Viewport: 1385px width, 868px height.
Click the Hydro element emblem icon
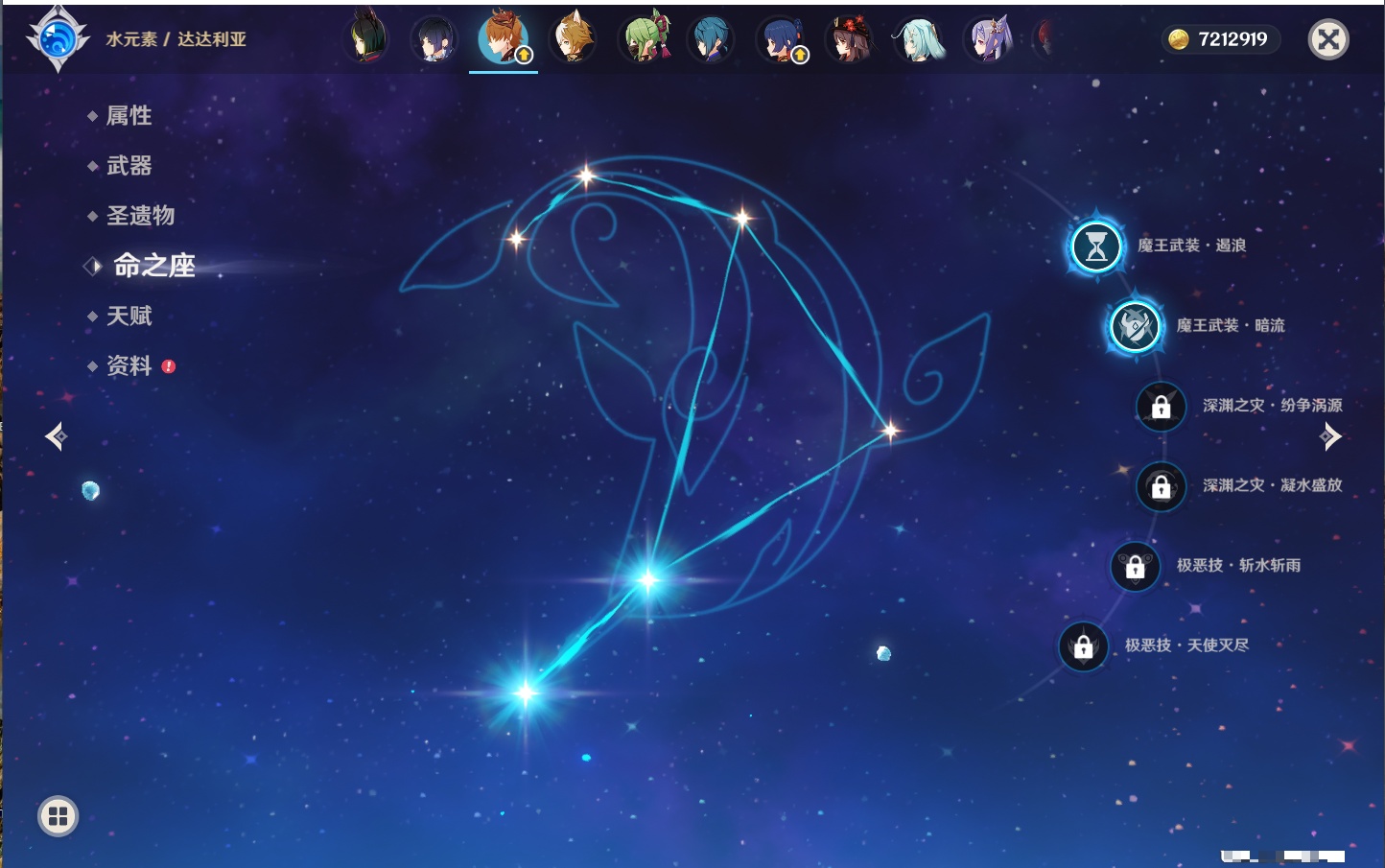point(59,38)
